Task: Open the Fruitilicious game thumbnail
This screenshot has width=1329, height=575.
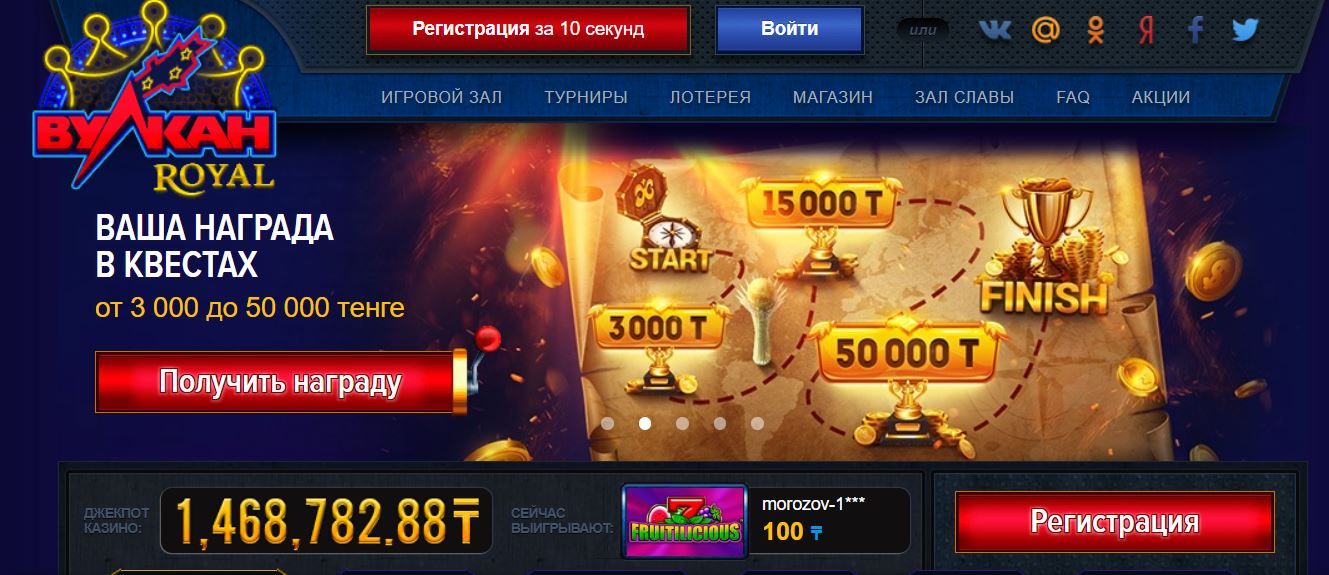Action: click(x=685, y=520)
